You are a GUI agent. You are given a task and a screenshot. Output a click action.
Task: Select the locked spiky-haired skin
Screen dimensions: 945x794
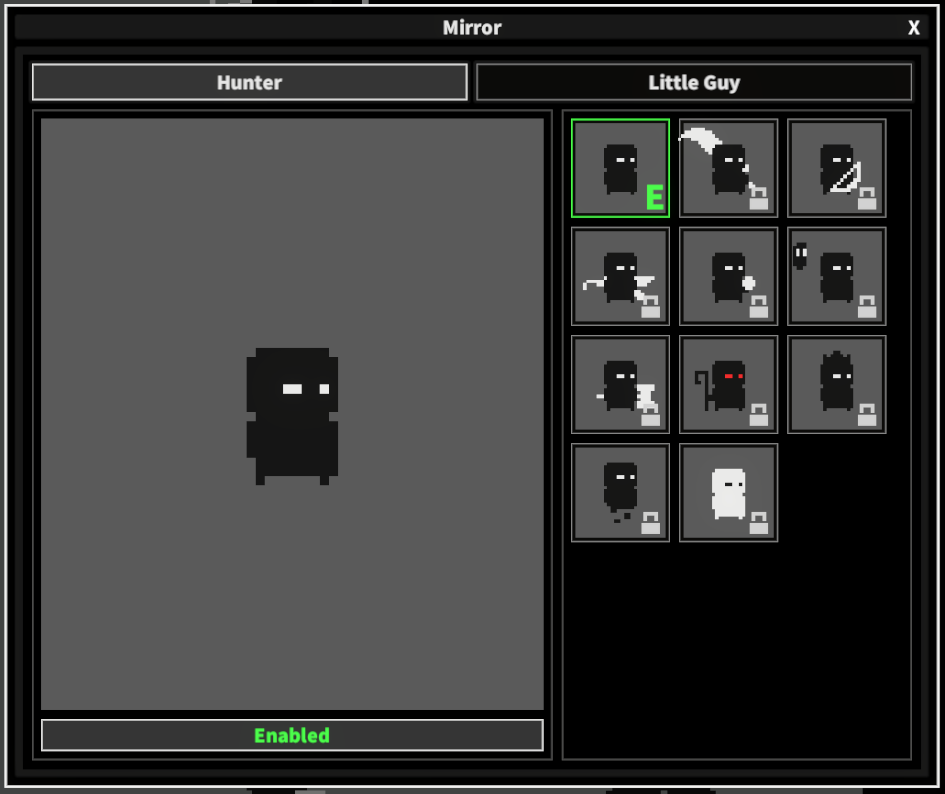tap(837, 384)
